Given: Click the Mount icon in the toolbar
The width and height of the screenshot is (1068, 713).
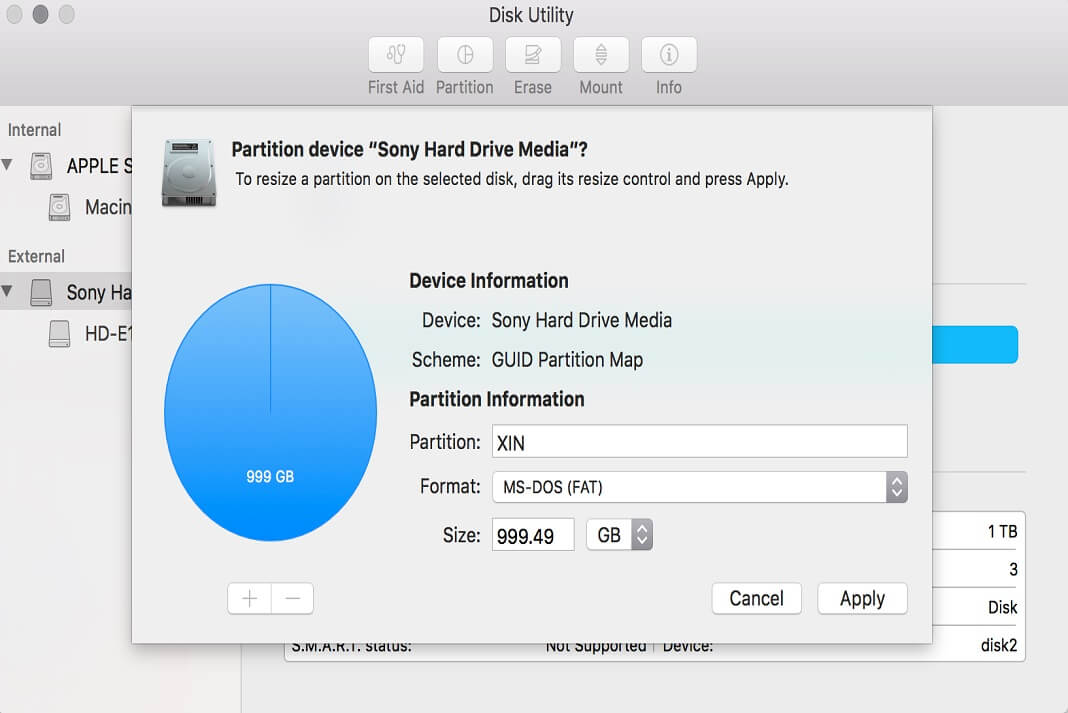Looking at the screenshot, I should (600, 60).
